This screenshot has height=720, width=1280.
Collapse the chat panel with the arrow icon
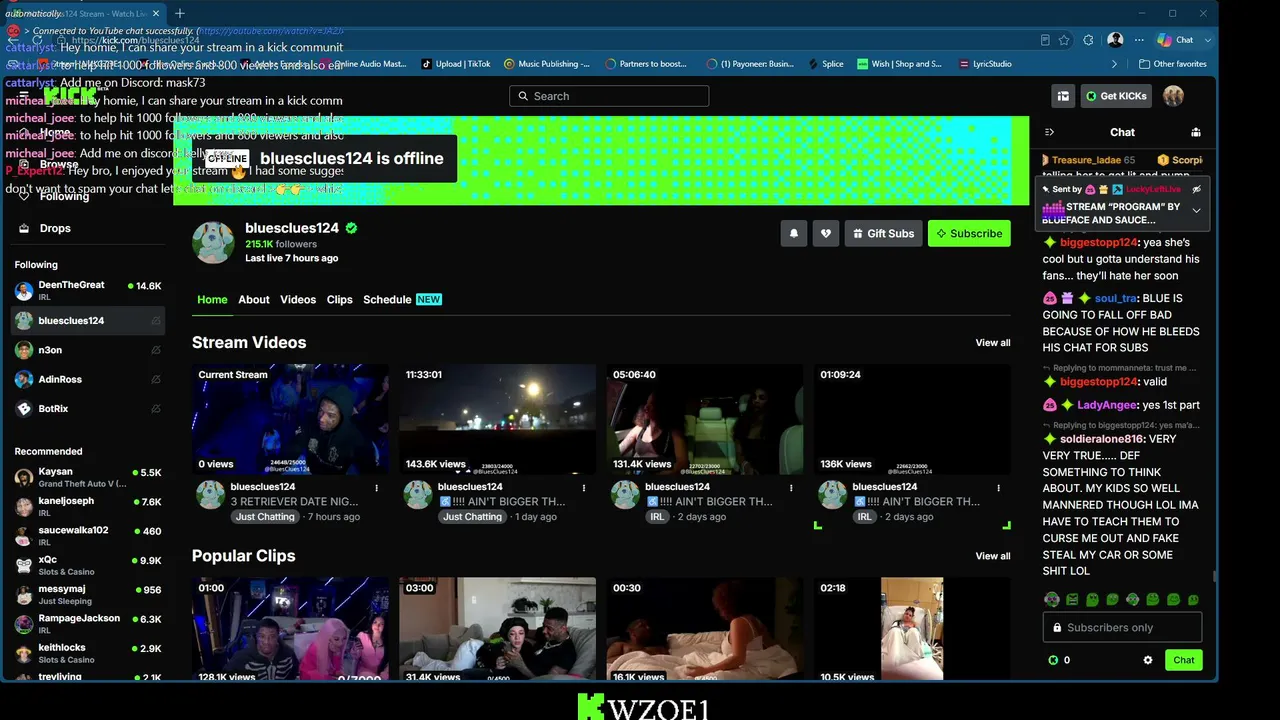coord(1049,132)
